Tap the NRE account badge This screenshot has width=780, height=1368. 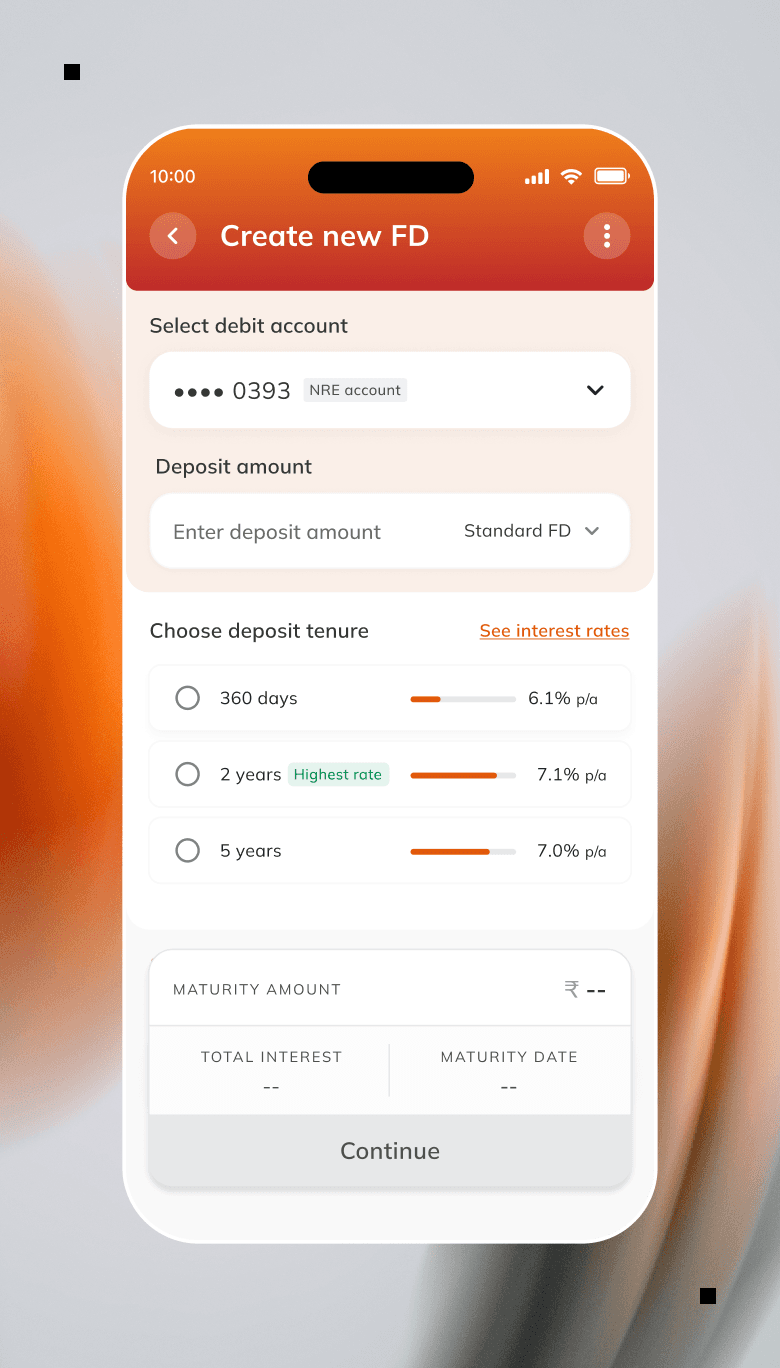(355, 390)
